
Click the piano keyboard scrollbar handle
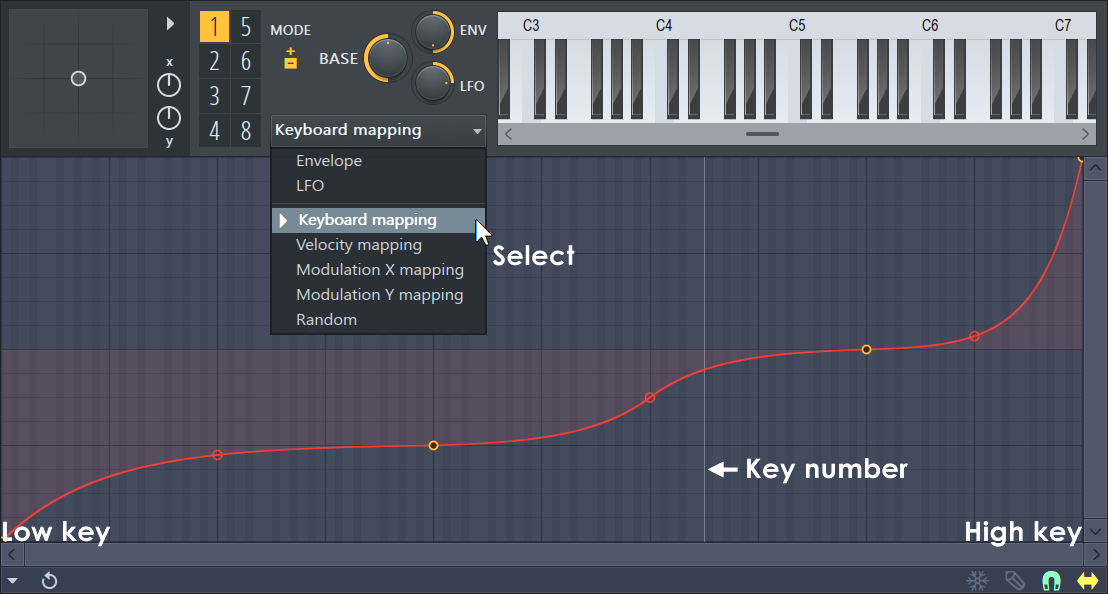pos(762,134)
